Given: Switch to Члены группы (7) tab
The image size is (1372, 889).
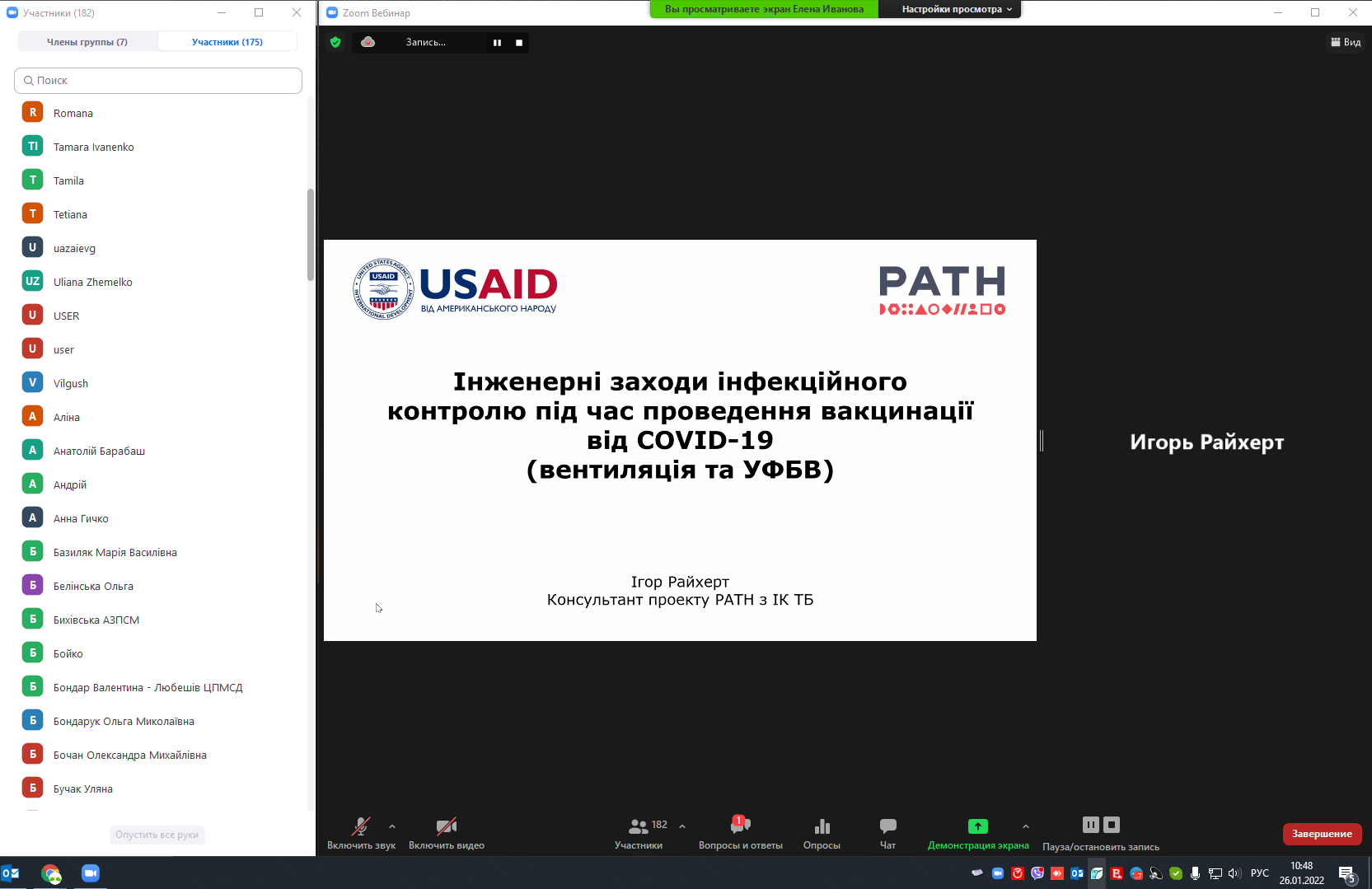Looking at the screenshot, I should click(x=87, y=42).
